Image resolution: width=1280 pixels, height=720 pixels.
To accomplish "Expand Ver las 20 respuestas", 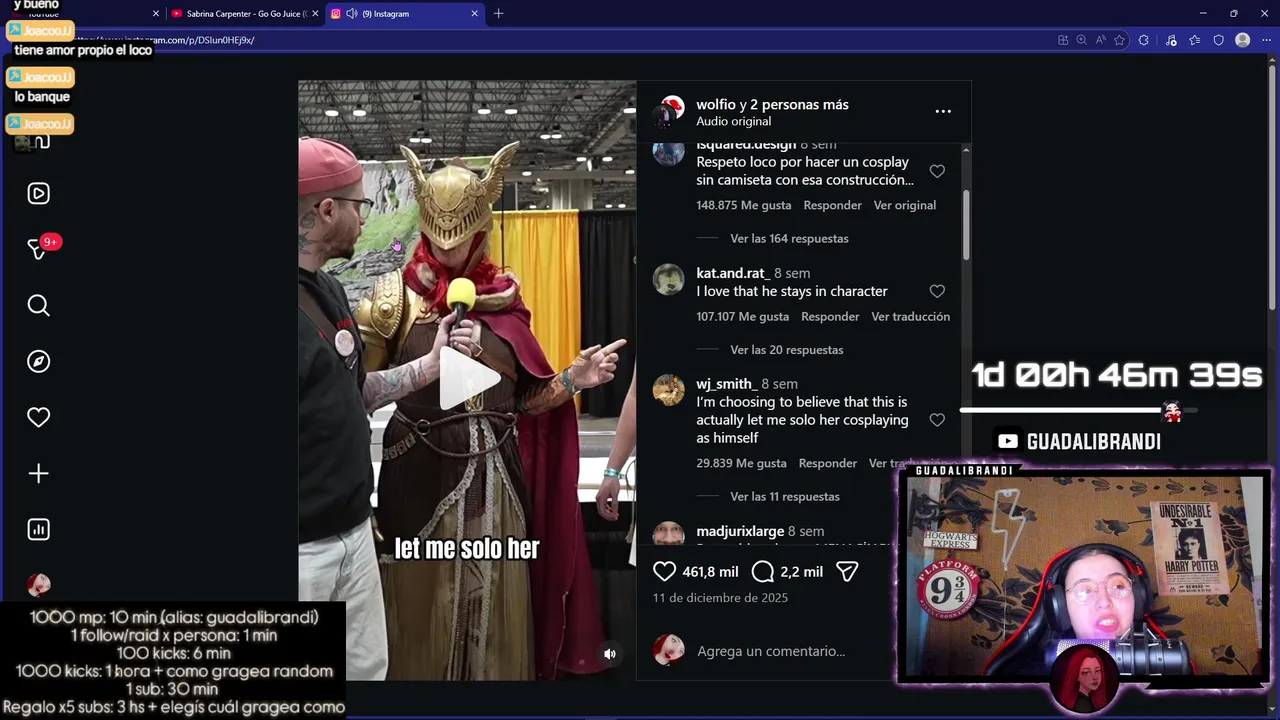I will 787,349.
